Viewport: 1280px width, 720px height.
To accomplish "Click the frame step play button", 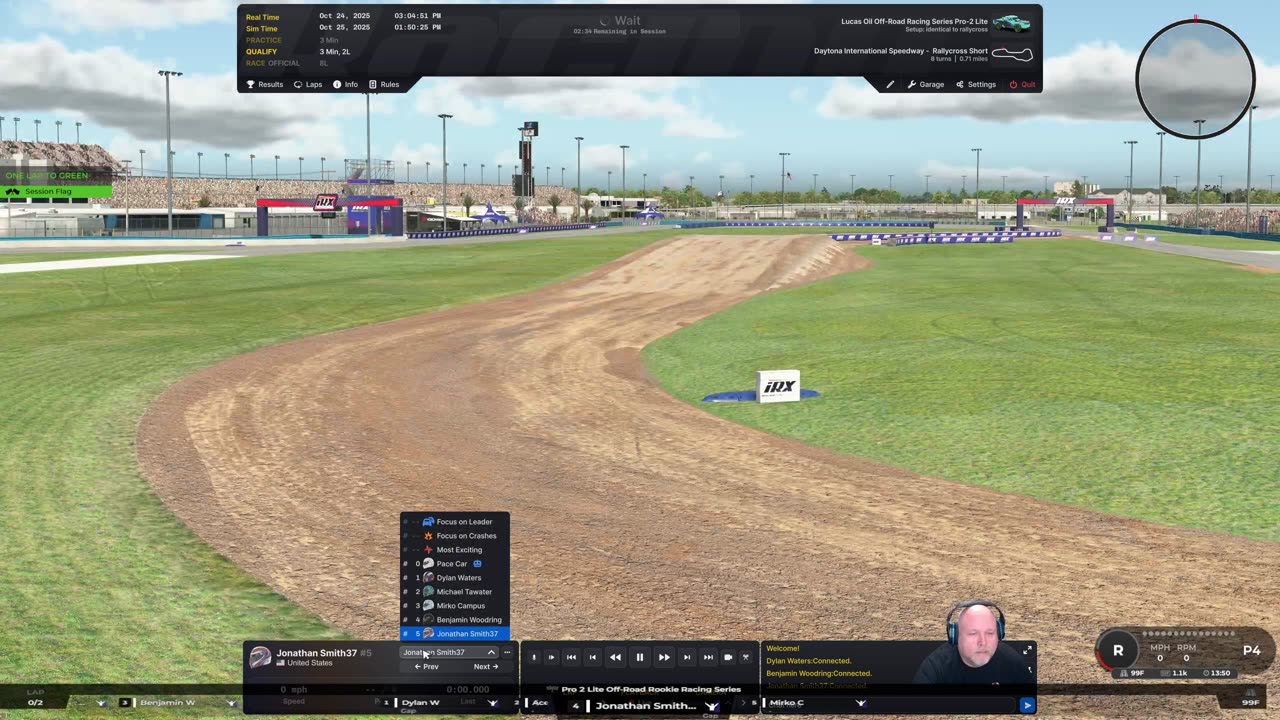I will (x=551, y=657).
